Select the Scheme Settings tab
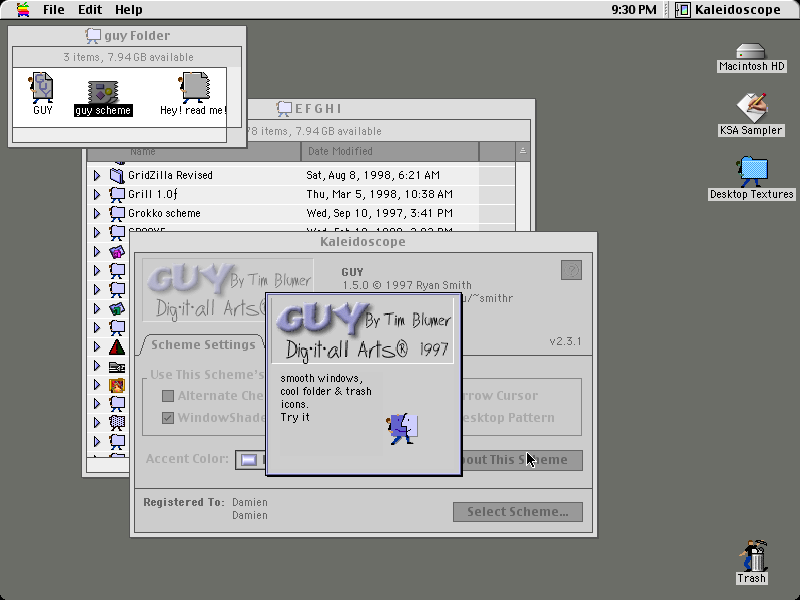This screenshot has height=600, width=800. (x=203, y=345)
